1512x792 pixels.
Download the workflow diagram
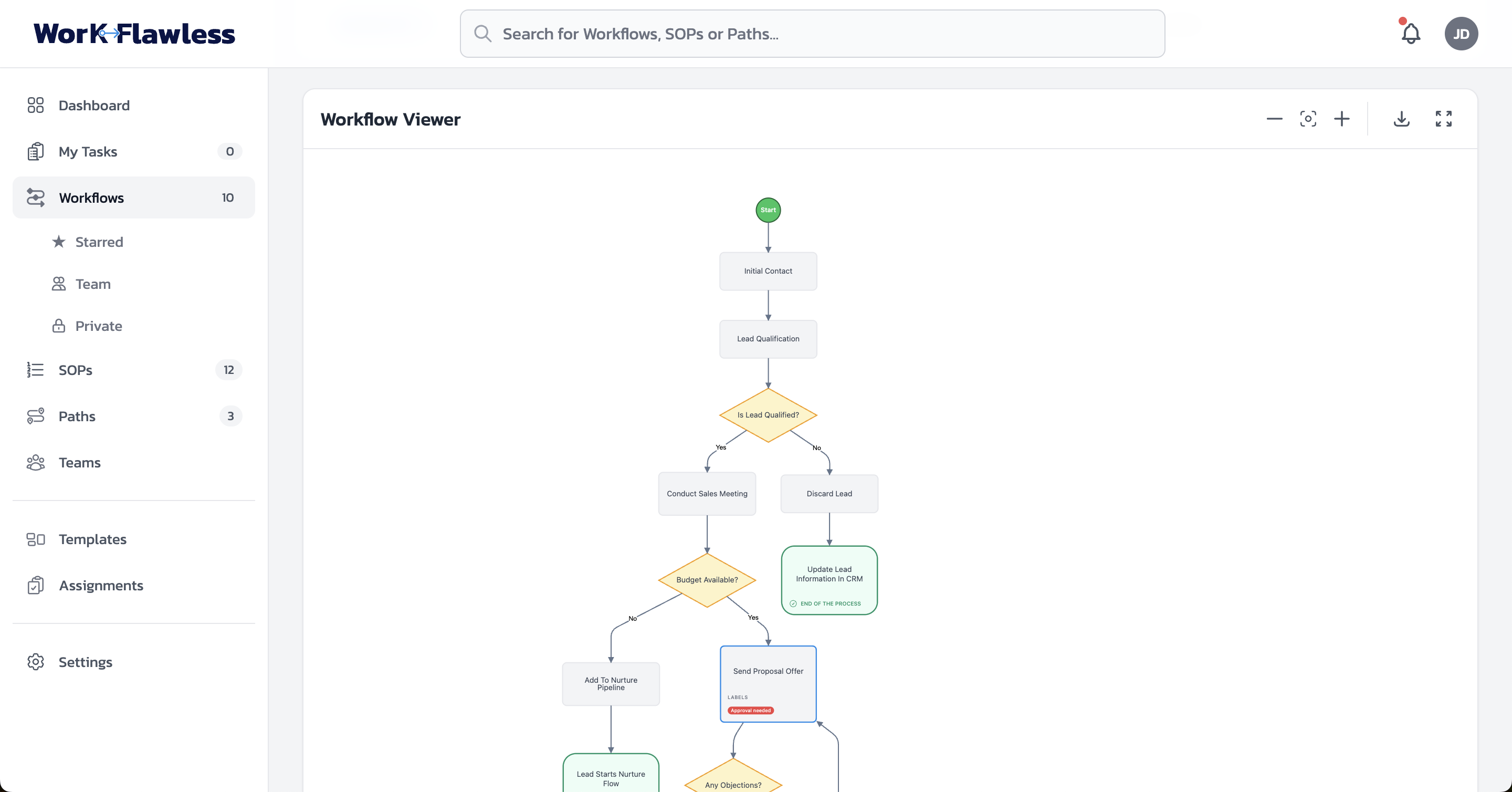(x=1402, y=119)
